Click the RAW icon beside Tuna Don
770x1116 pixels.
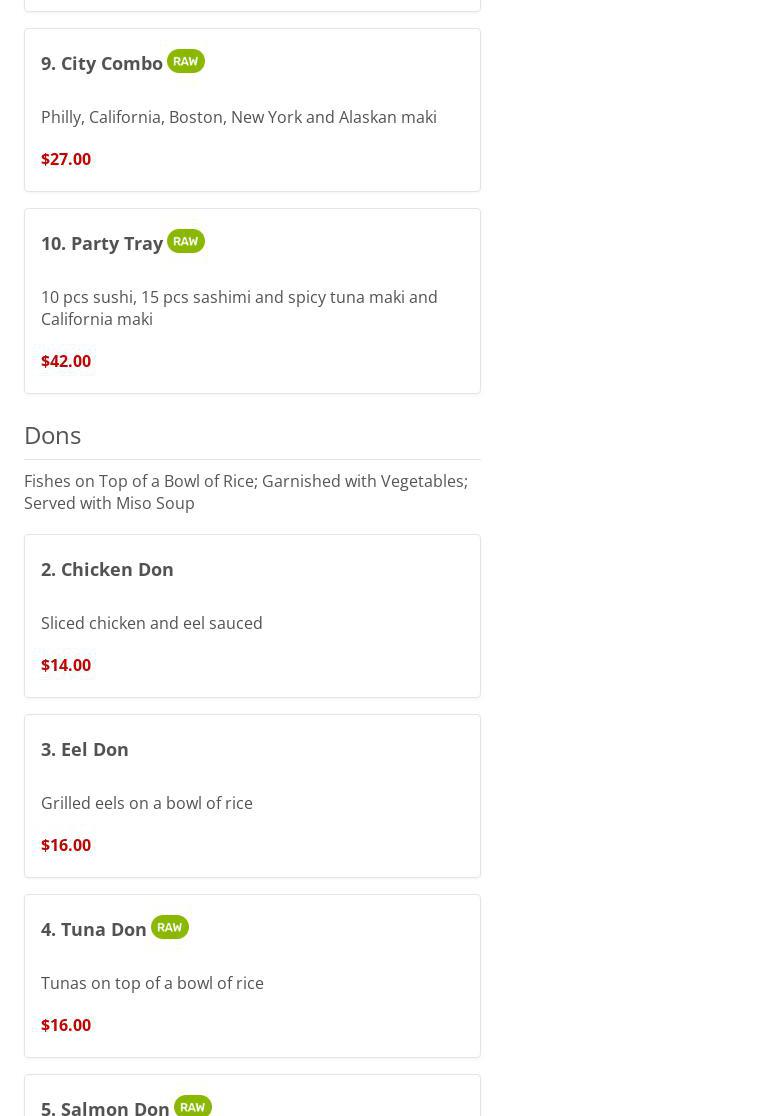169,927
